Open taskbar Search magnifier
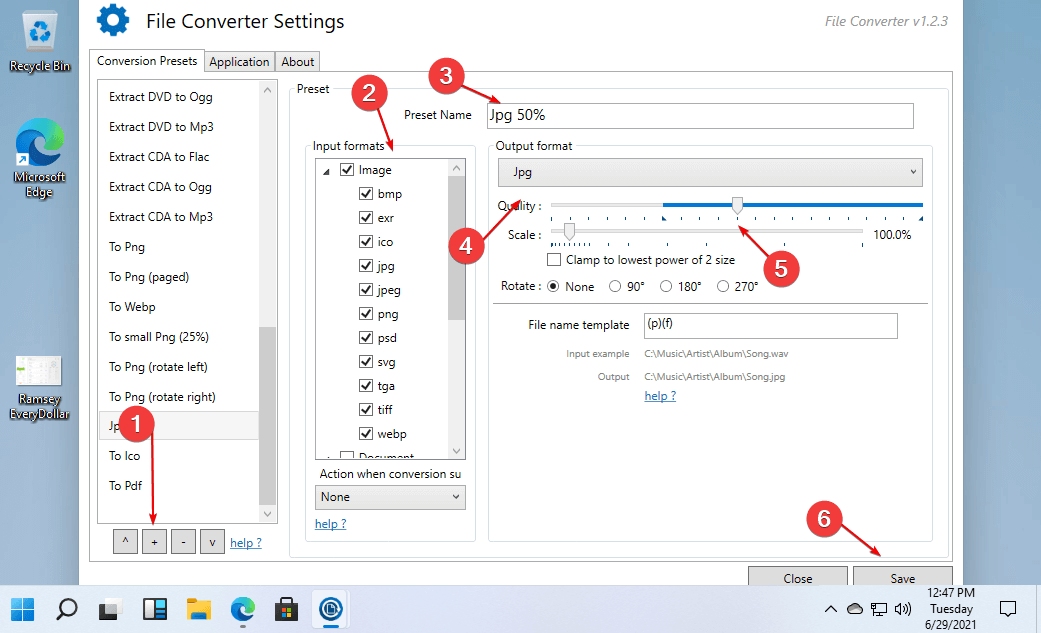Screen dimensions: 1041x633 pyautogui.click(x=66, y=608)
